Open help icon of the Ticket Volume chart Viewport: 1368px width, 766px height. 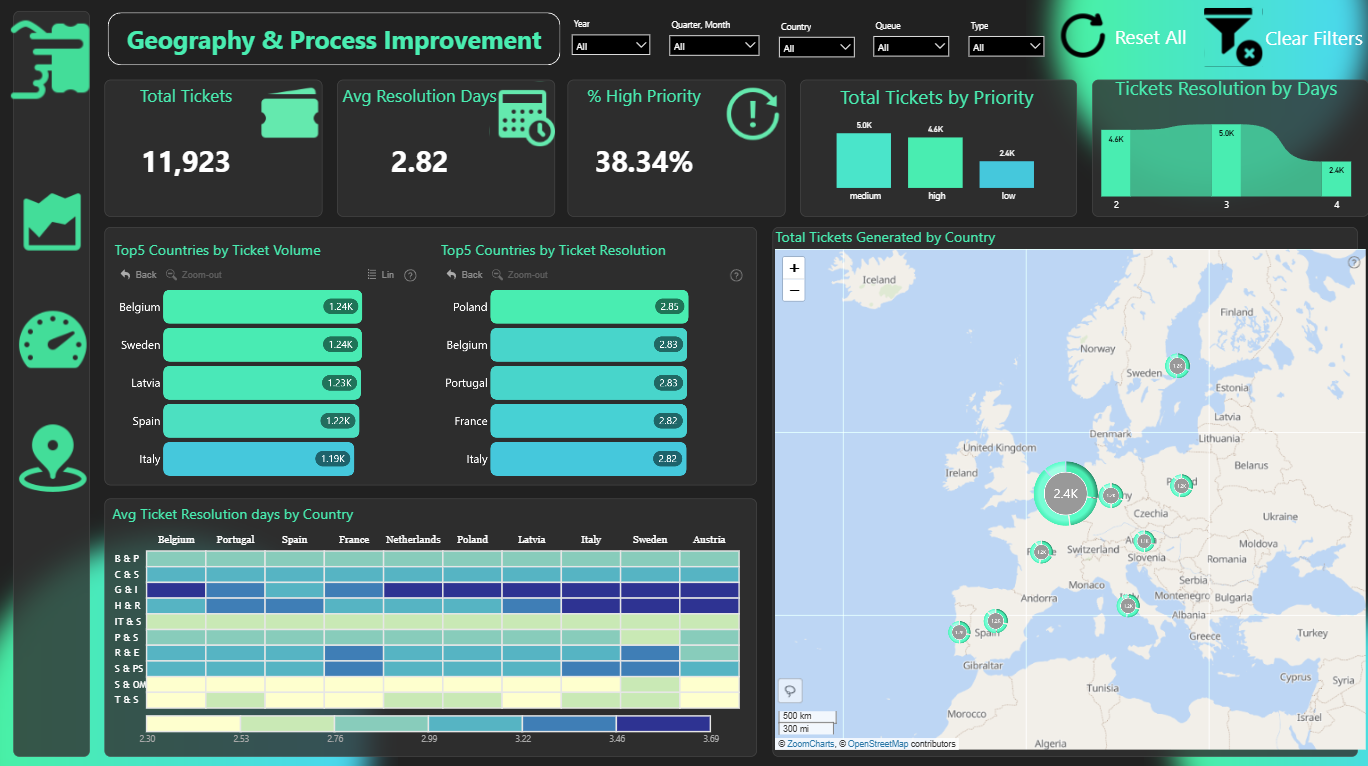coord(410,275)
